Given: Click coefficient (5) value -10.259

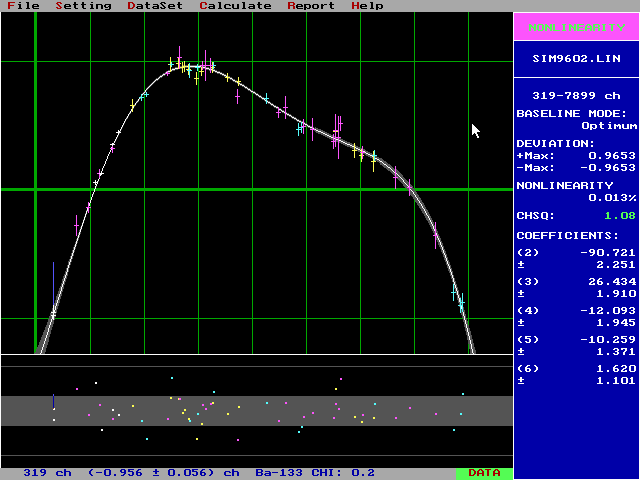Looking at the screenshot, I should click(x=608, y=340).
